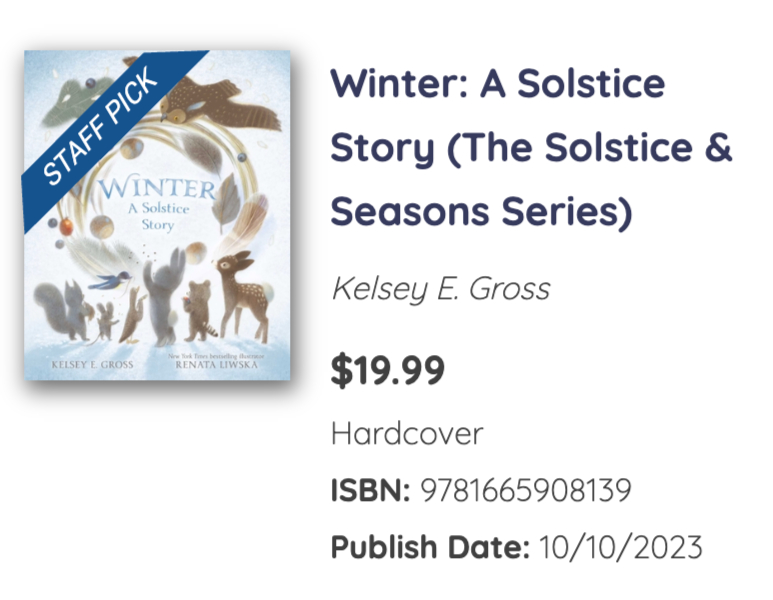Click "Seasons Series)" in the title
The height and width of the screenshot is (600, 773).
480,212
